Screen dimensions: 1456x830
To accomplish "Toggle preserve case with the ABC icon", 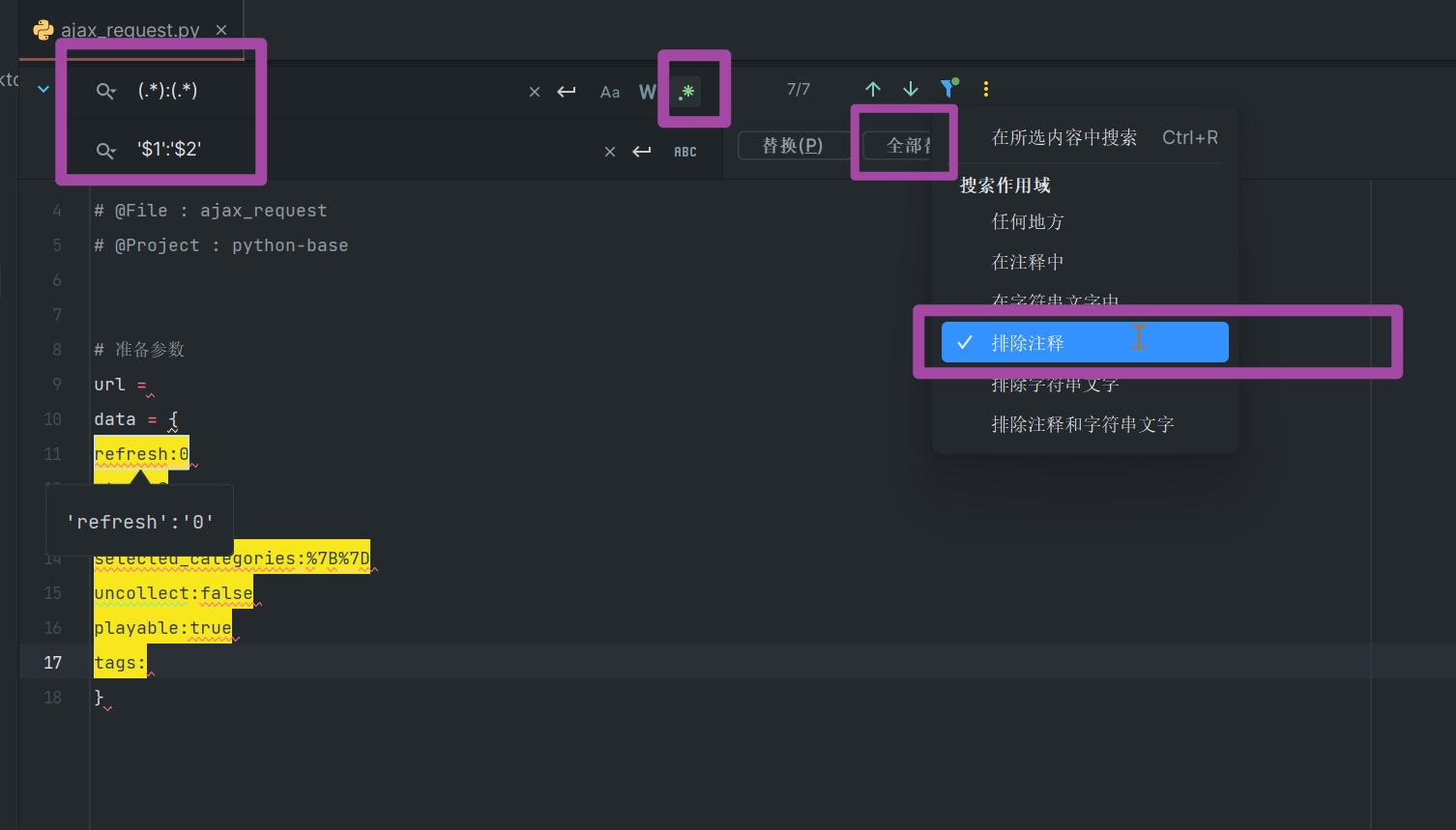I will (685, 151).
